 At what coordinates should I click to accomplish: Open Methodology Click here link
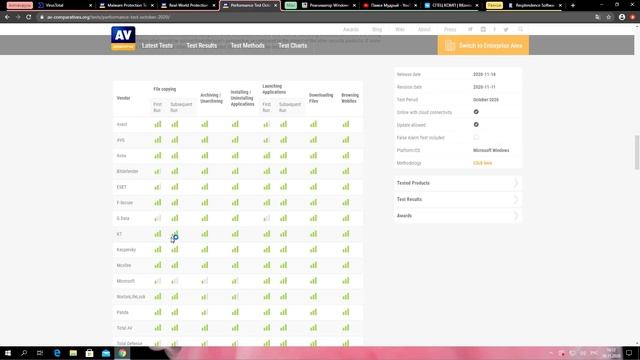(482, 163)
